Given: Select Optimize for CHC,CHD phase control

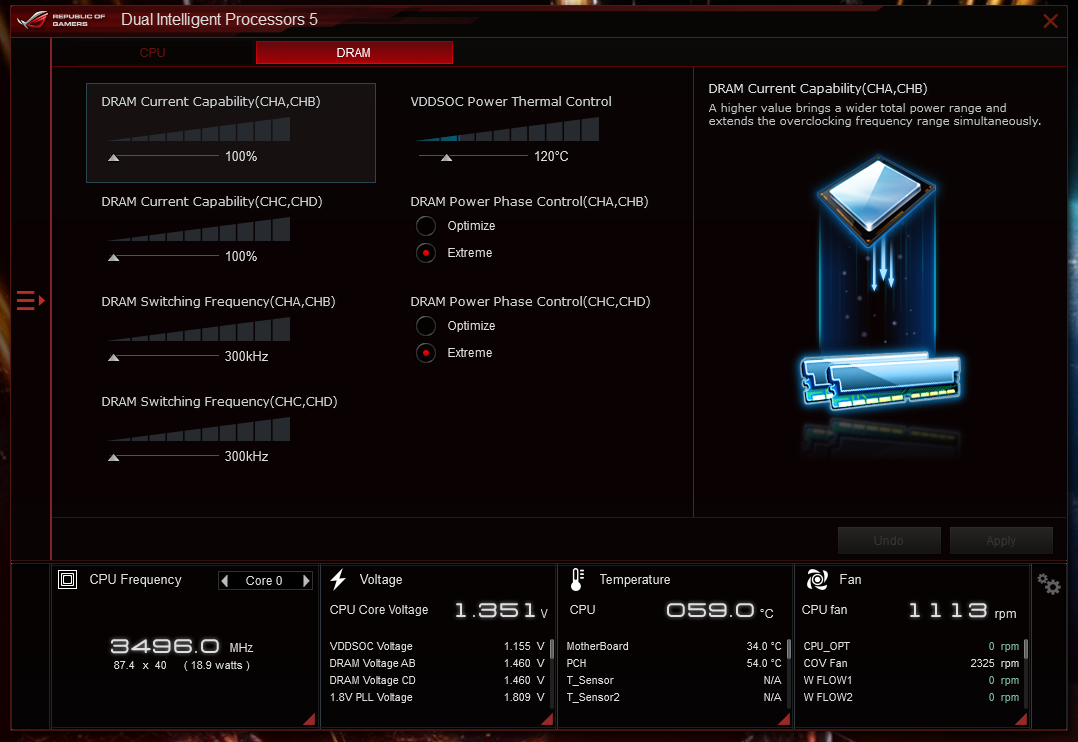Looking at the screenshot, I should pyautogui.click(x=426, y=326).
